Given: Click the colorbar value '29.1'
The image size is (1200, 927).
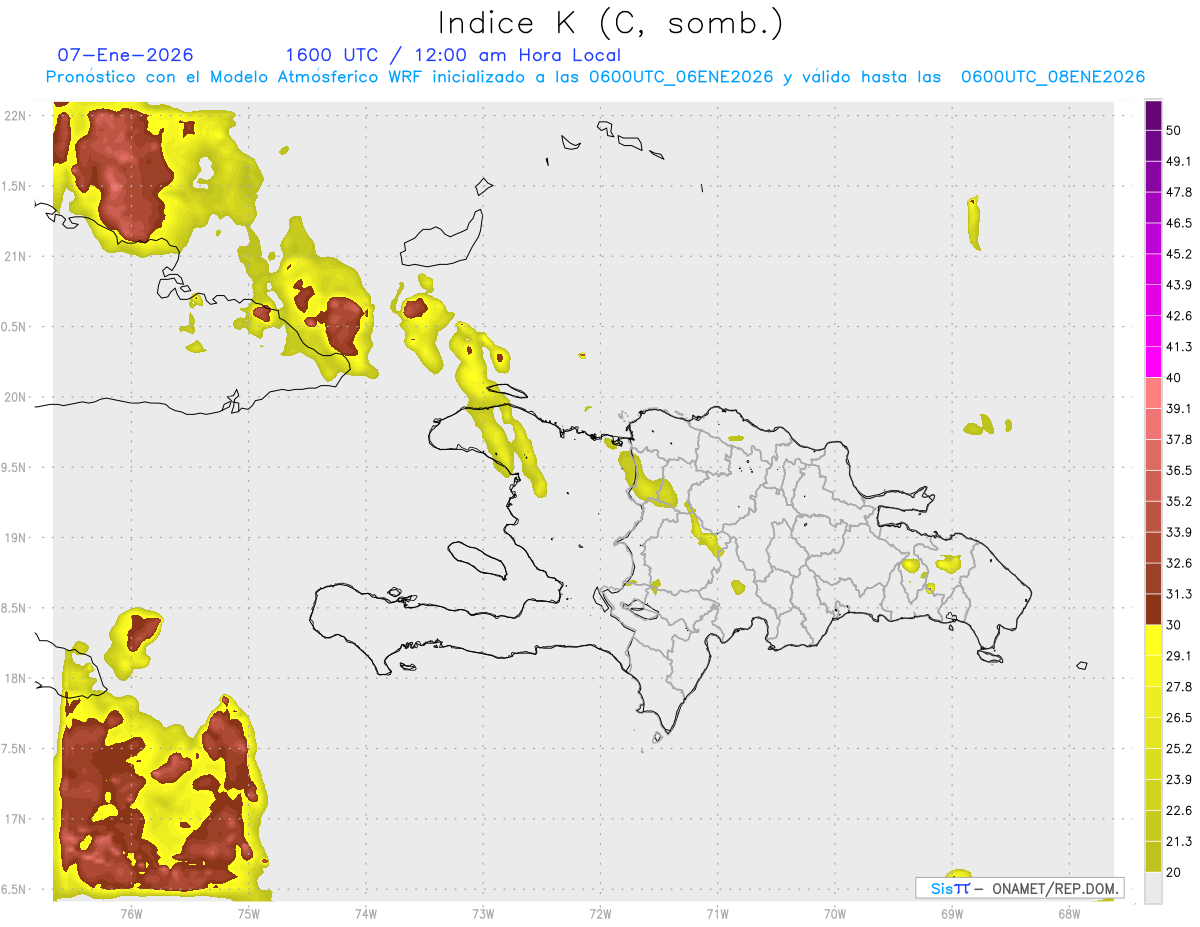Looking at the screenshot, I should [x=1180, y=656].
